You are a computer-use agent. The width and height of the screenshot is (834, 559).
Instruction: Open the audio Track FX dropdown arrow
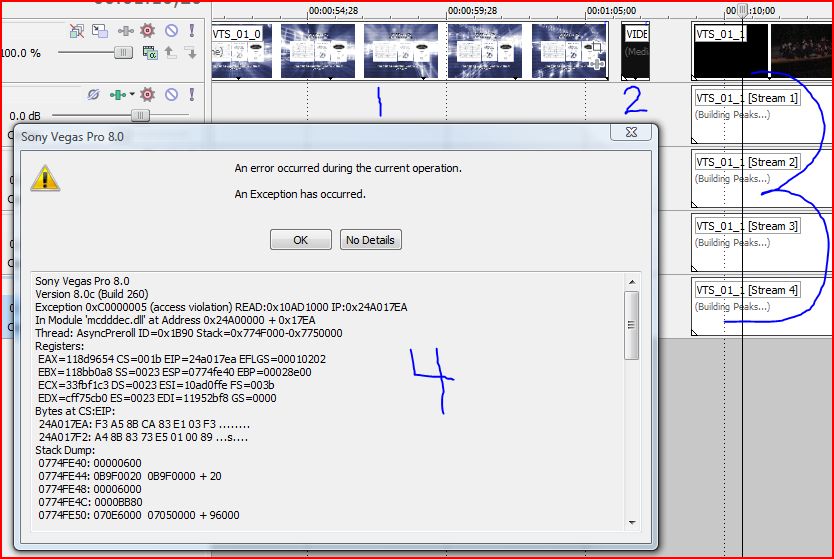pos(130,95)
